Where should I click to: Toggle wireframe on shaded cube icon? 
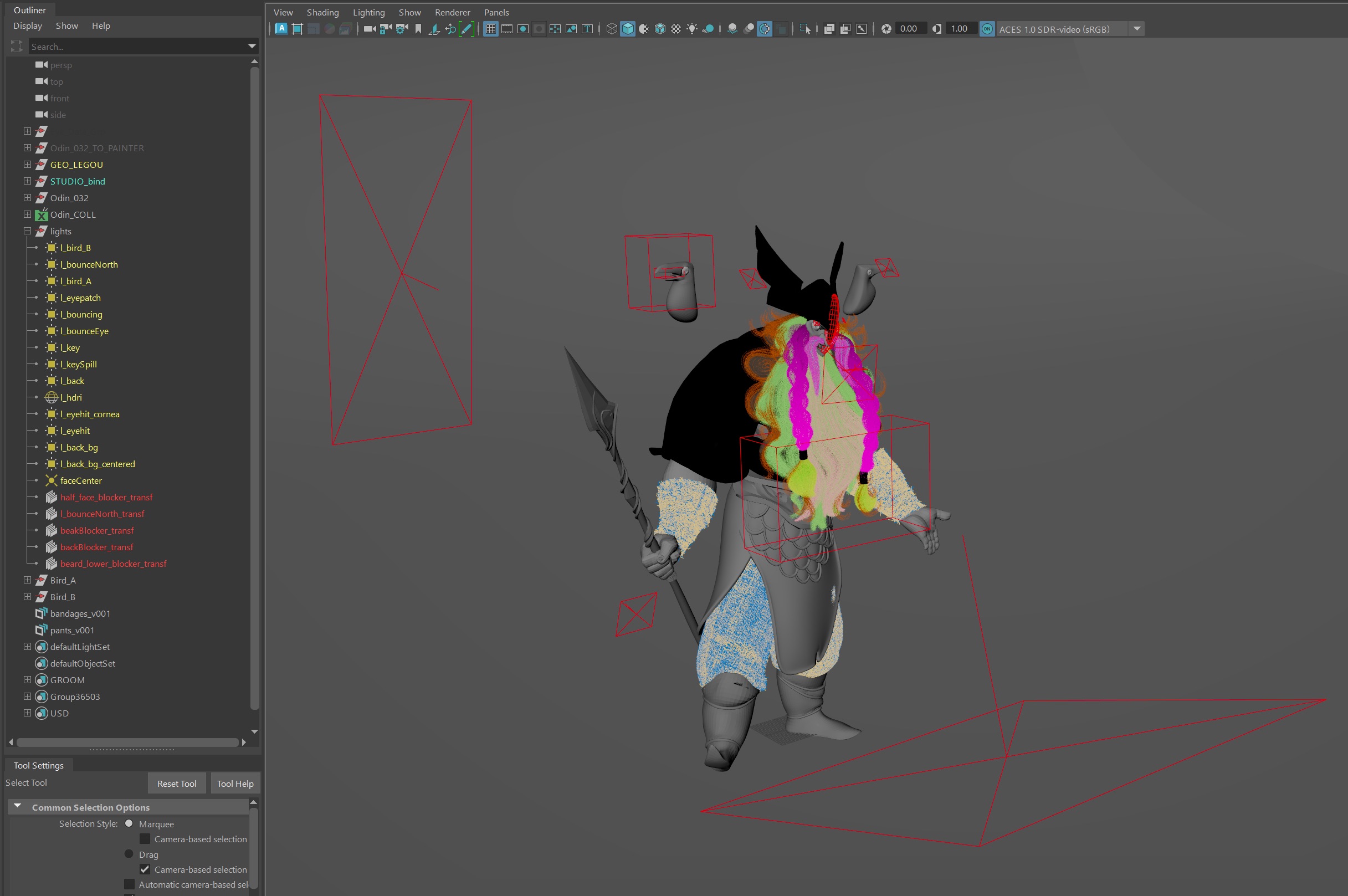coord(660,29)
